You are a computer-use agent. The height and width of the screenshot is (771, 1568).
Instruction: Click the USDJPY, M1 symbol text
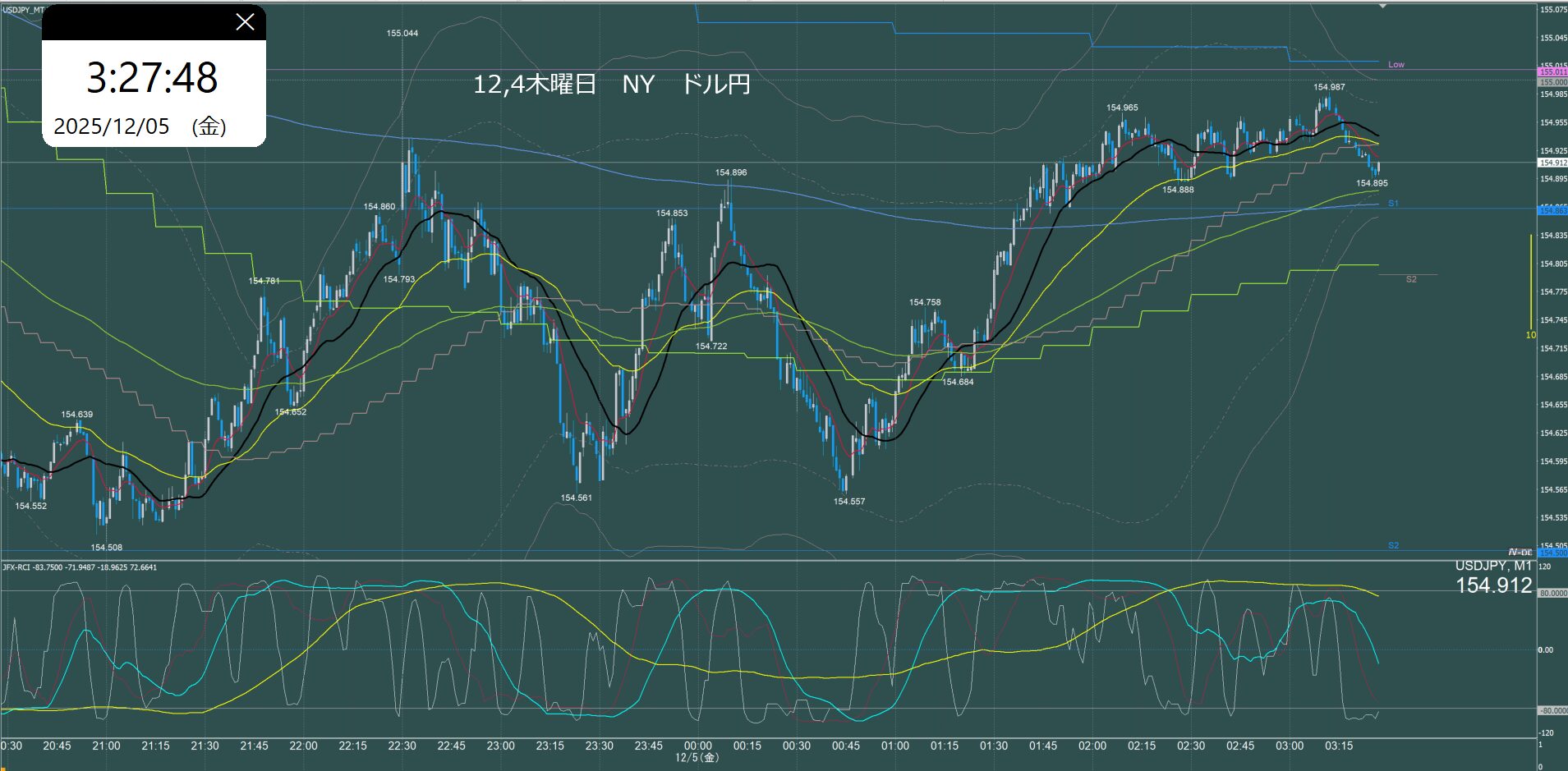point(1492,566)
